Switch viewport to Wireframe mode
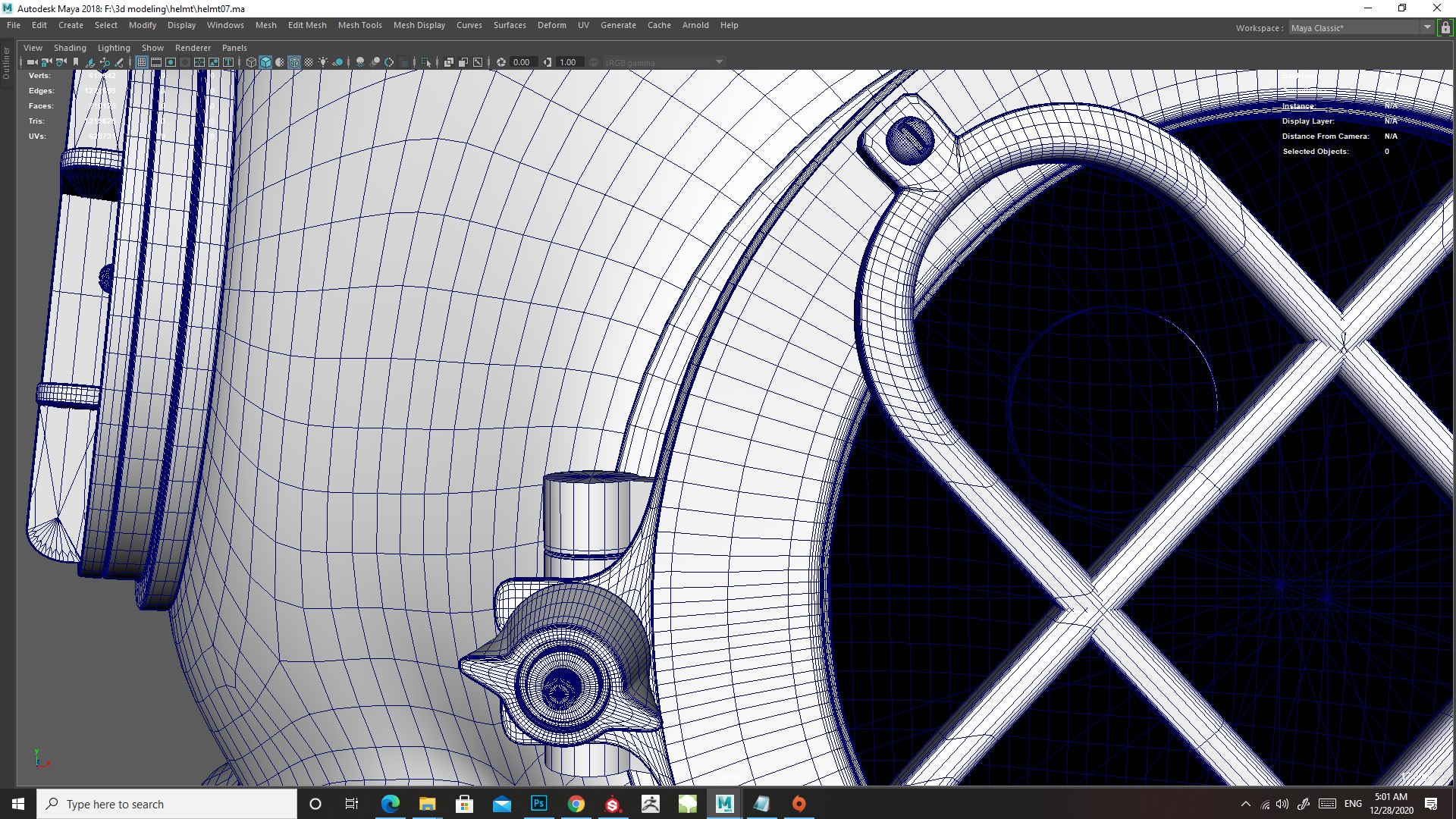 pyautogui.click(x=251, y=62)
